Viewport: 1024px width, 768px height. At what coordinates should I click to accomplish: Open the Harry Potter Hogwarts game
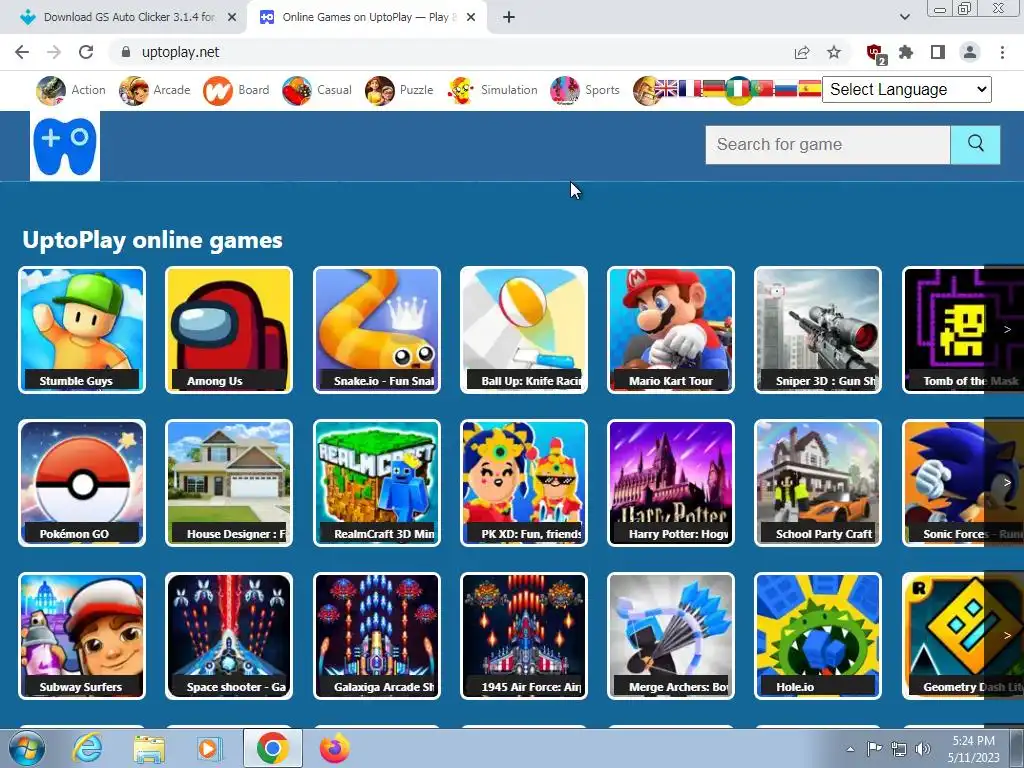[671, 483]
